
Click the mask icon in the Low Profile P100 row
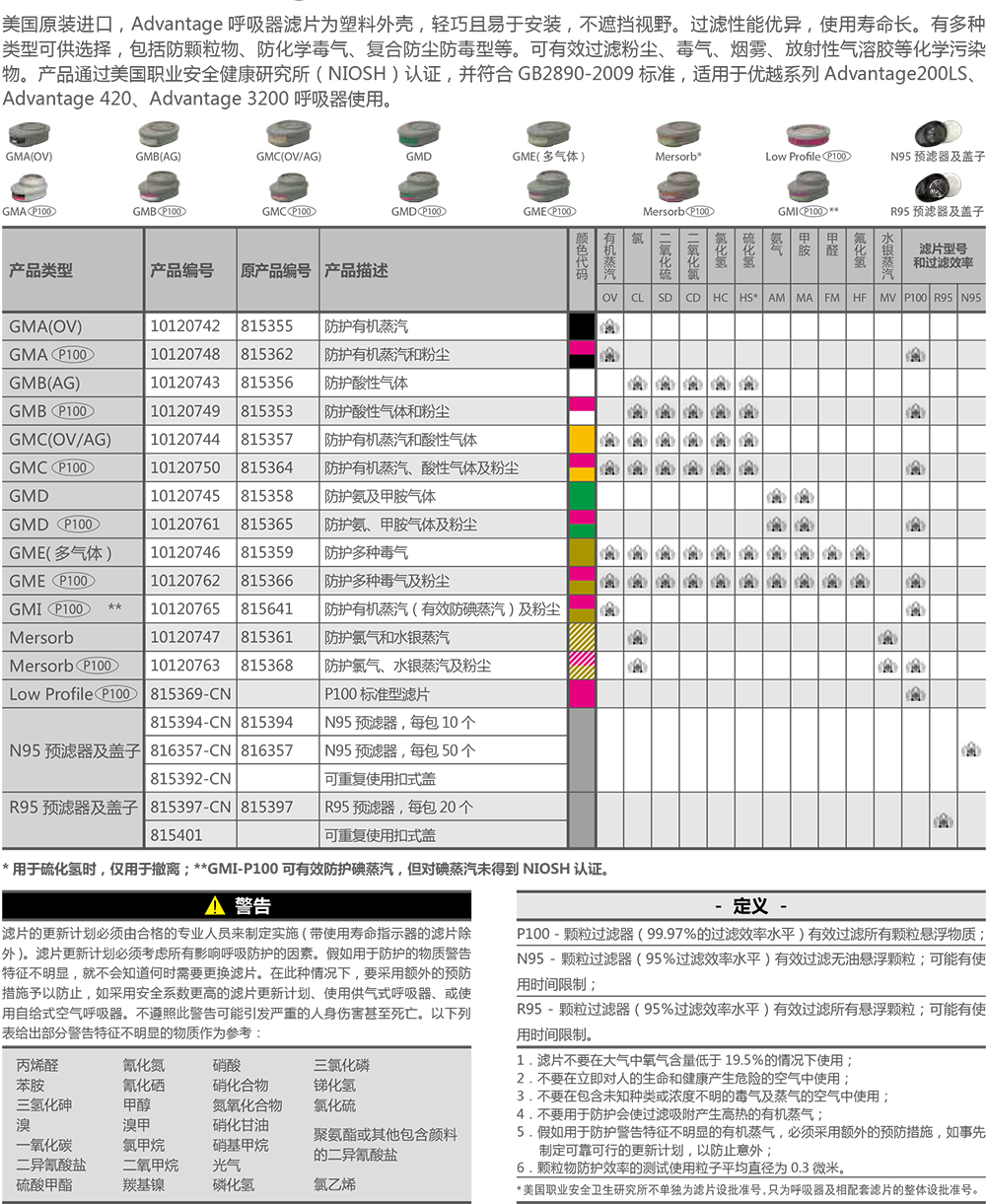point(916,694)
